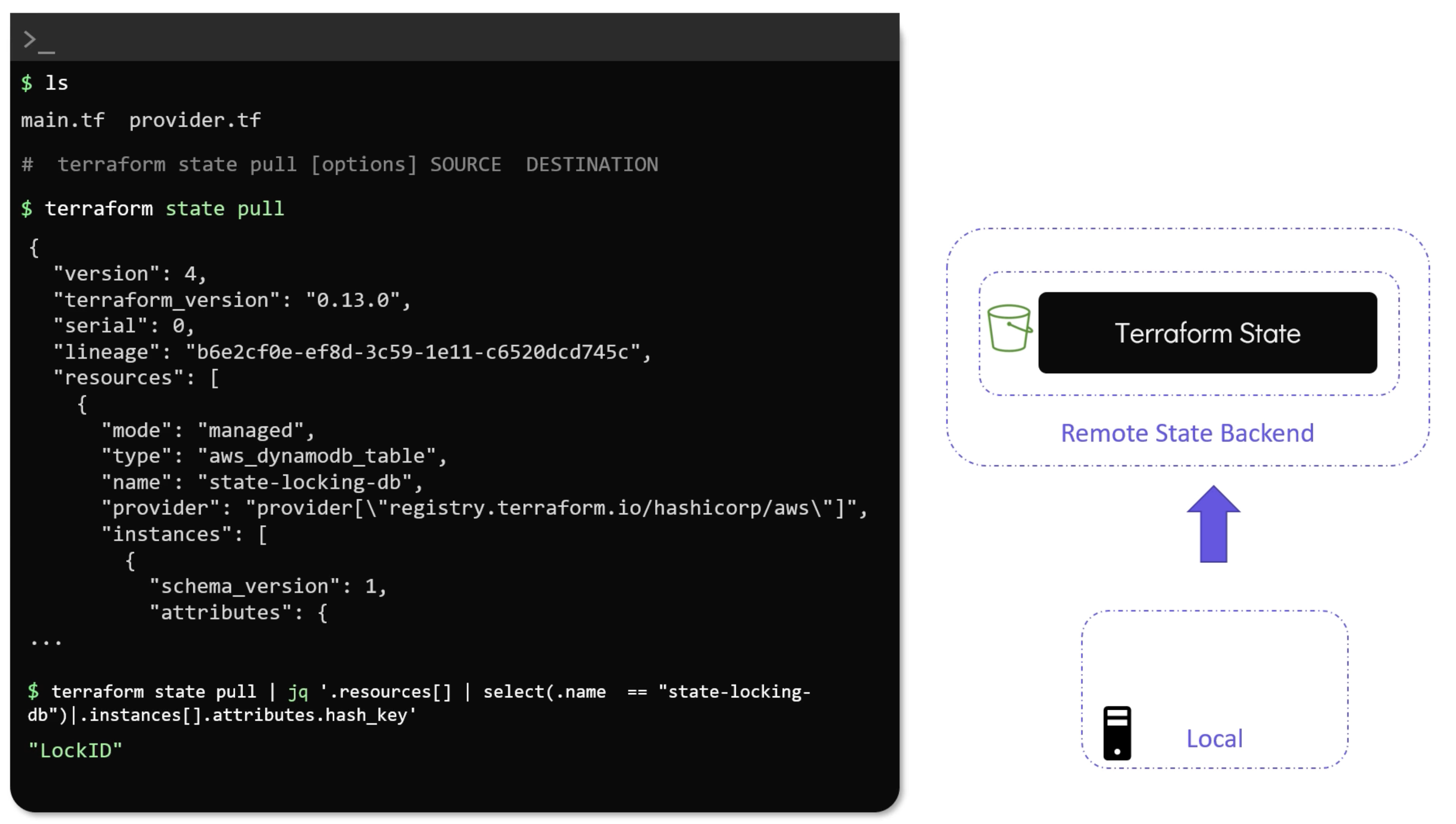Click the Terraform State black box
Viewport: 1456px width, 824px height.
click(1207, 333)
